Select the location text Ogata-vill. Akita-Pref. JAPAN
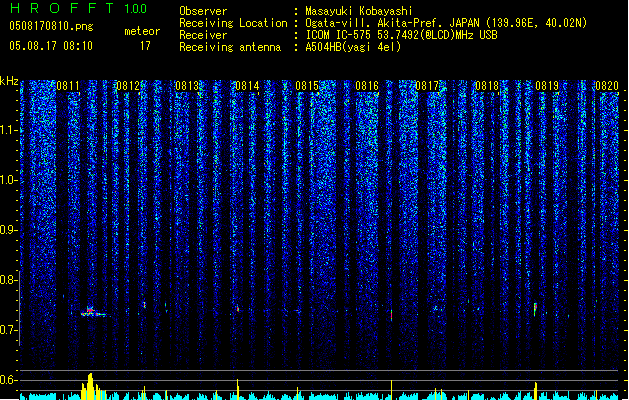 click(392, 23)
